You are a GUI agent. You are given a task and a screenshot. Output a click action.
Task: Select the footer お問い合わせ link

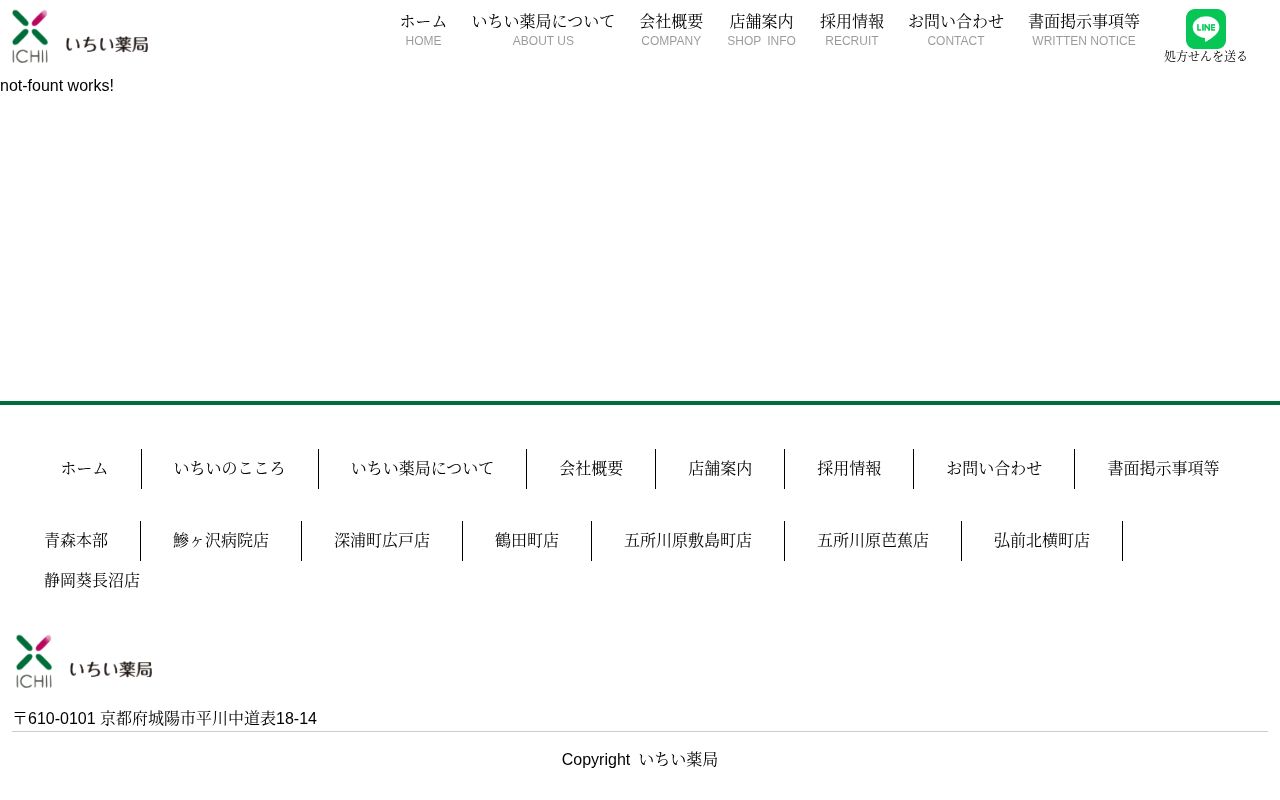click(x=994, y=469)
